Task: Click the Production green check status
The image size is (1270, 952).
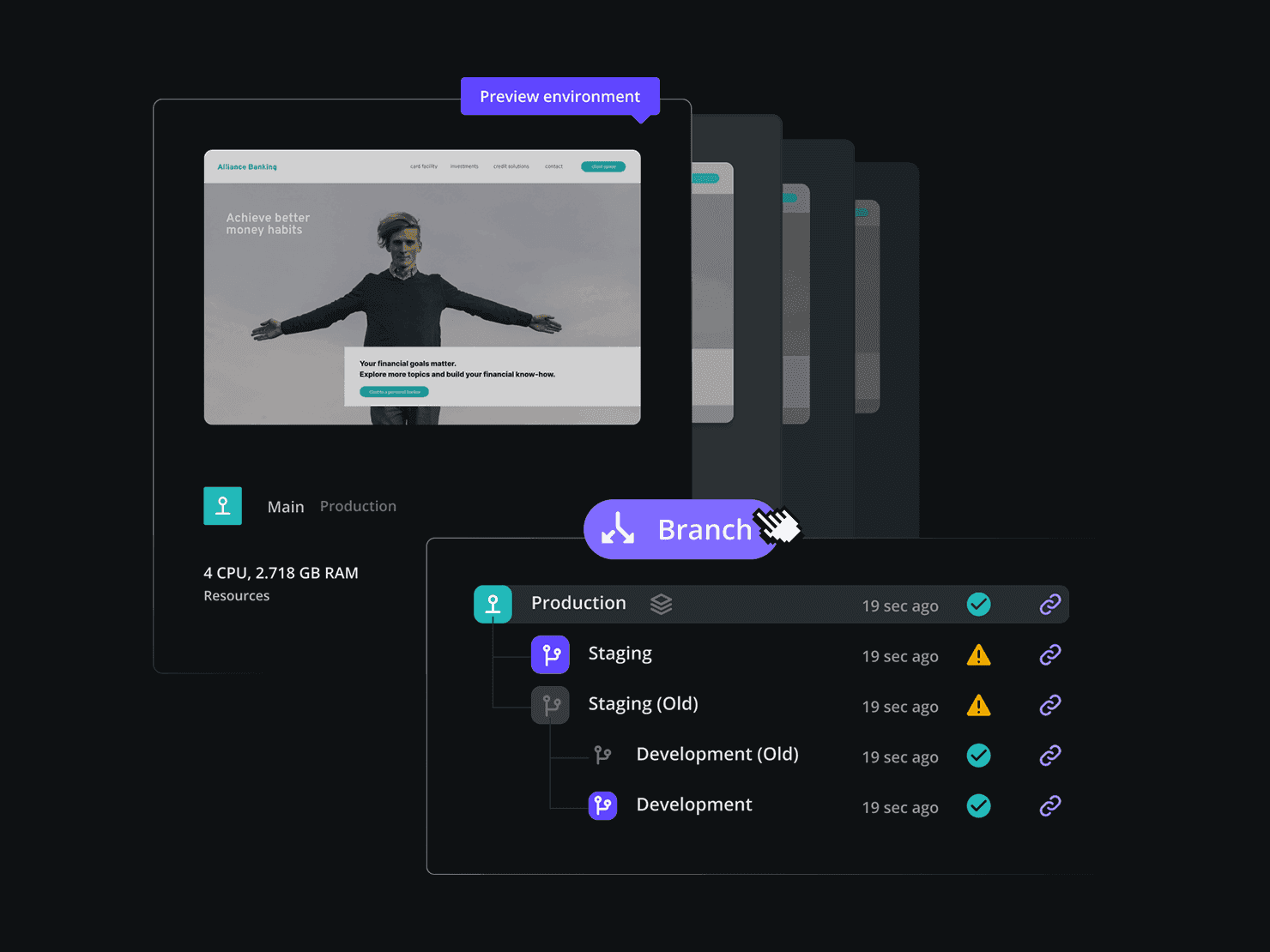Action: click(x=978, y=605)
